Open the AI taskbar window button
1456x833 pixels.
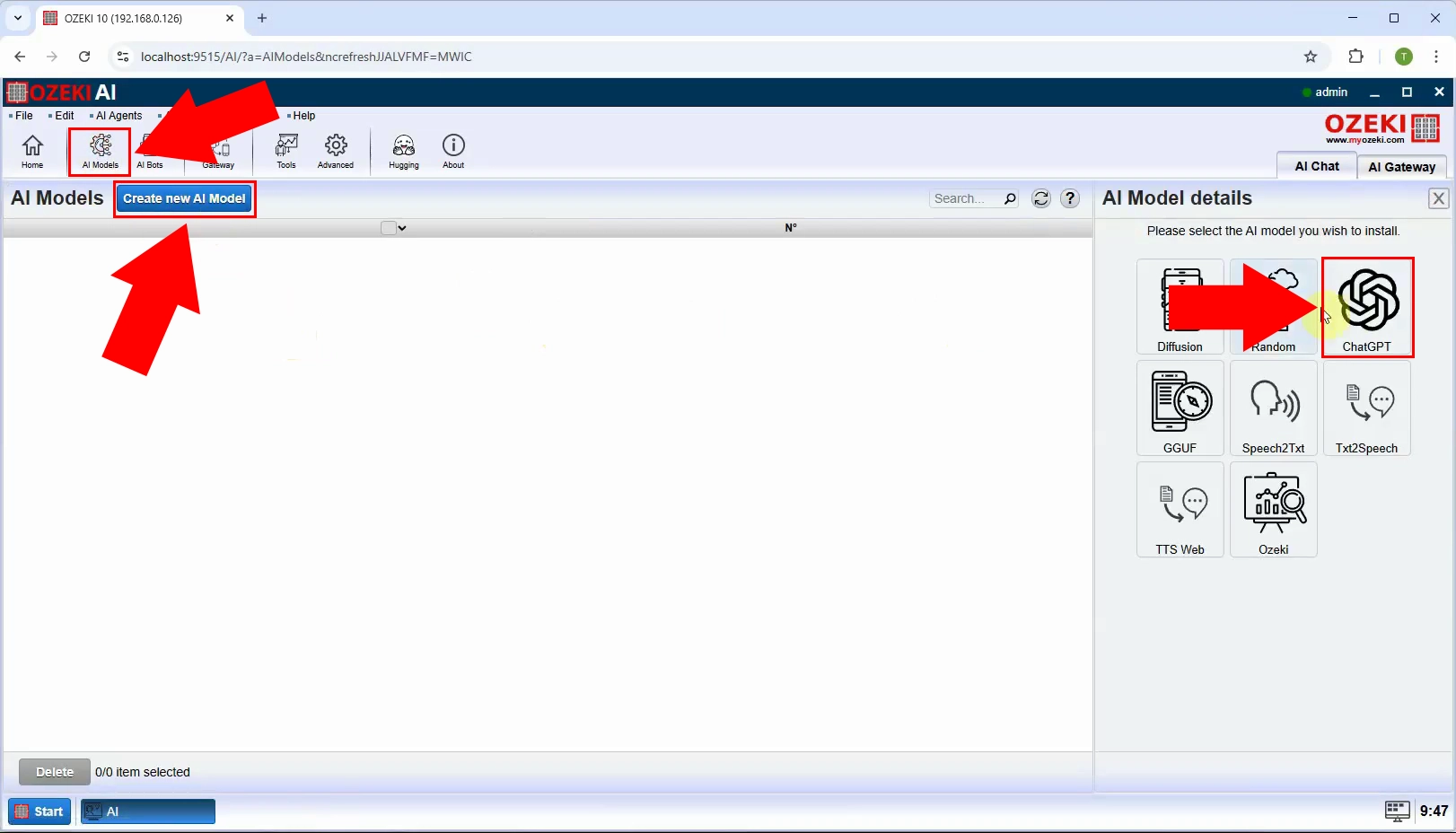[x=148, y=811]
